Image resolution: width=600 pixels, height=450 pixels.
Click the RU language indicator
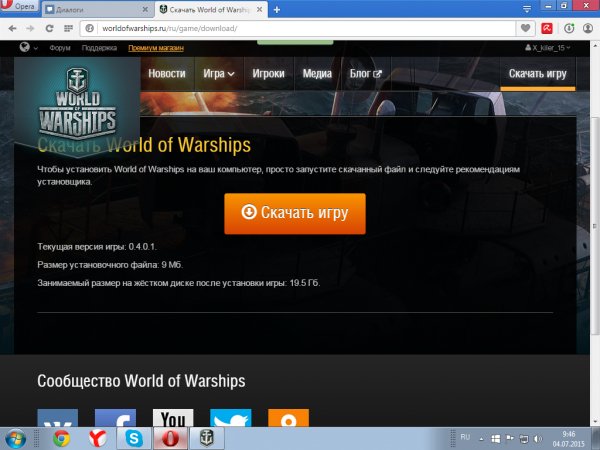465,437
